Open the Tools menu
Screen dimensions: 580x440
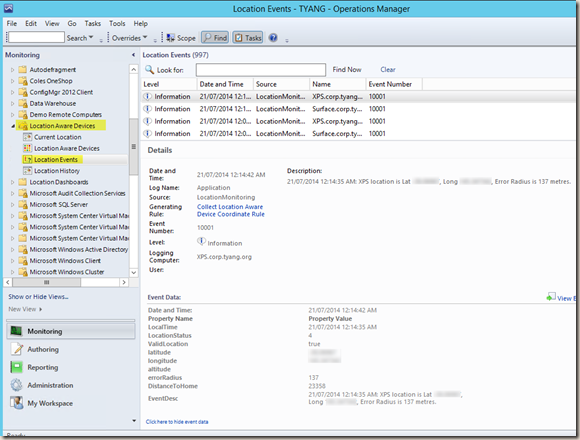pyautogui.click(x=117, y=23)
